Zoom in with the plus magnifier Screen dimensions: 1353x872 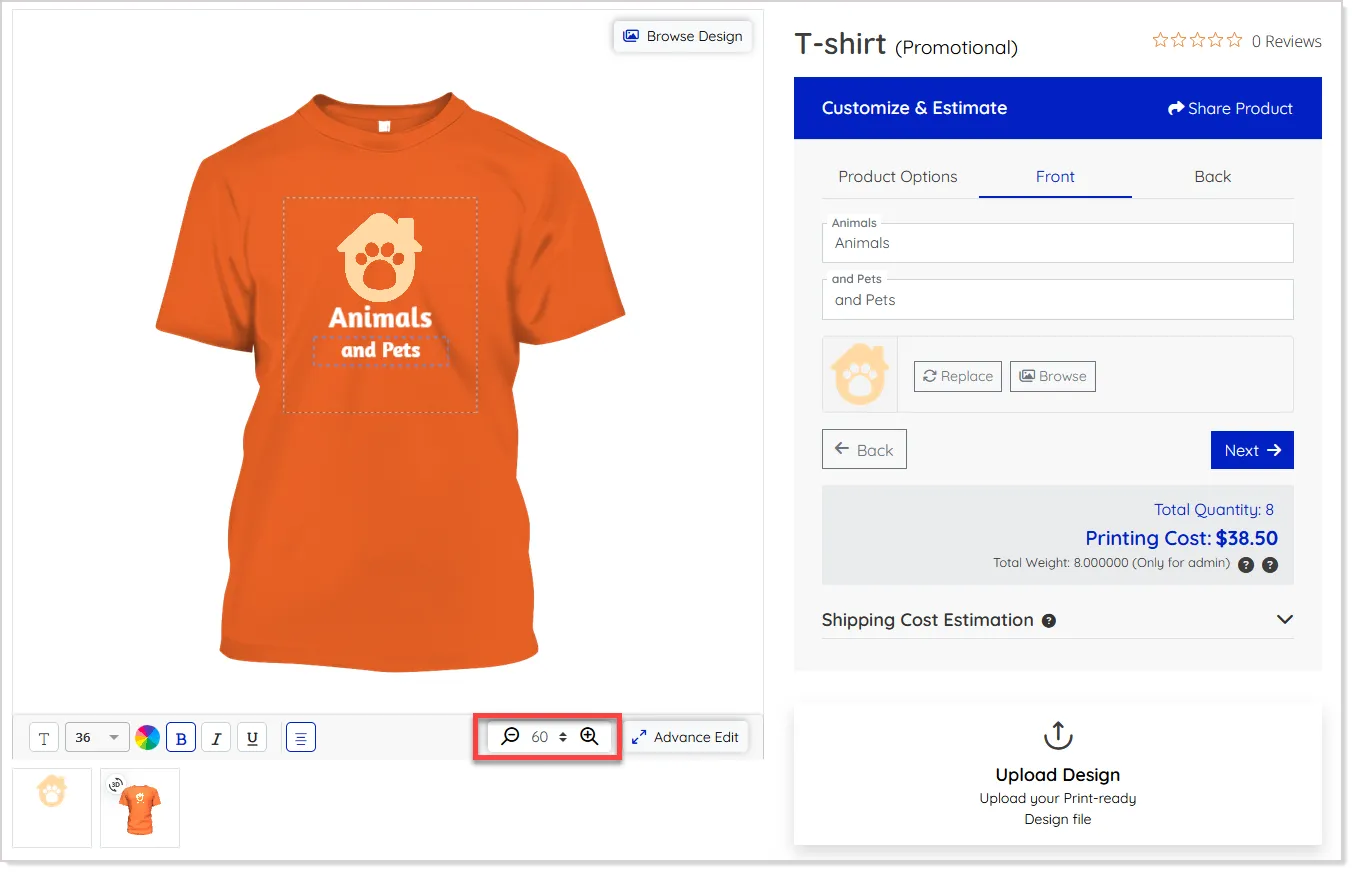pos(589,737)
